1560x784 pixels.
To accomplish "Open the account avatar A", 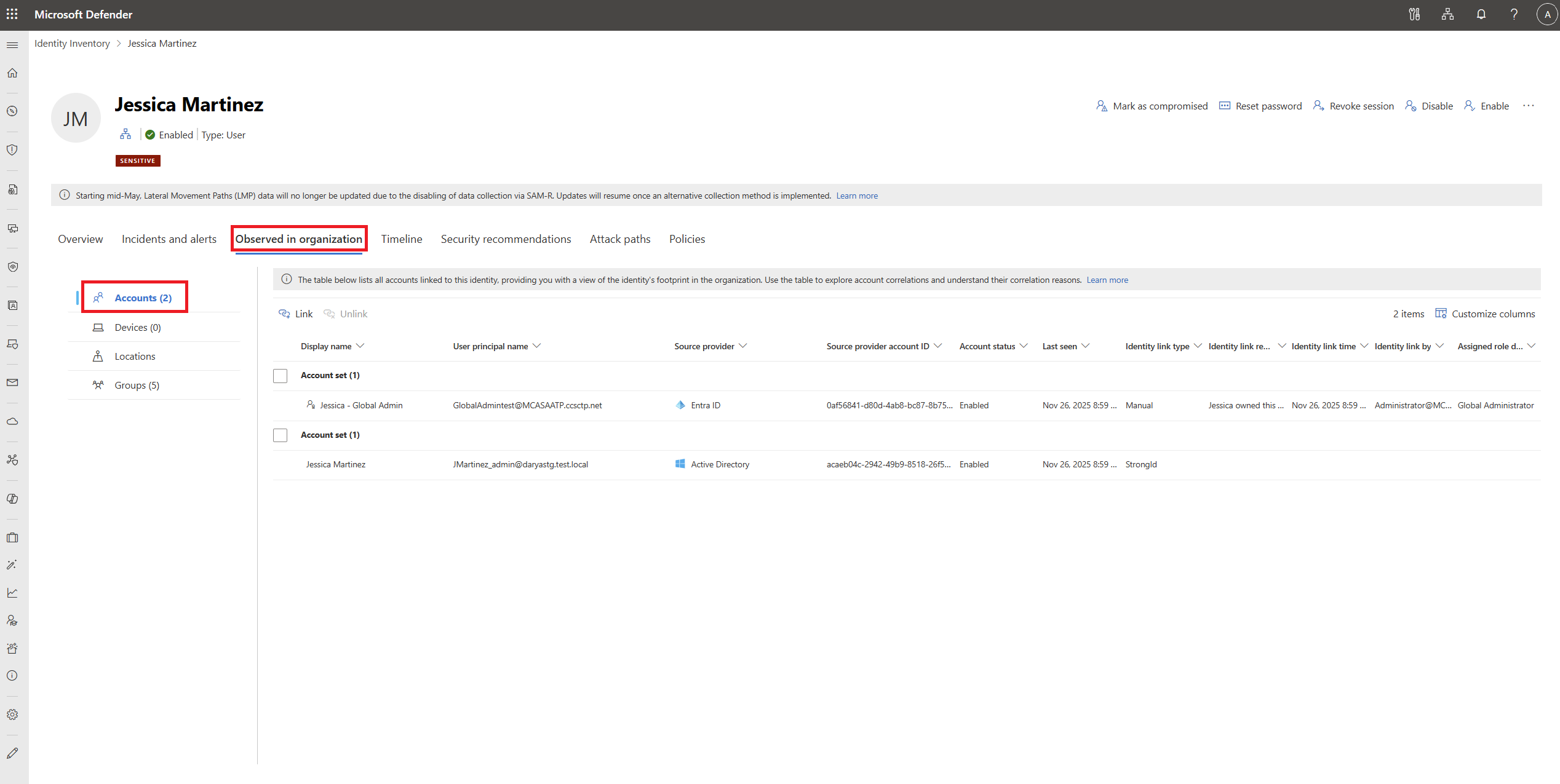I will 1547,14.
